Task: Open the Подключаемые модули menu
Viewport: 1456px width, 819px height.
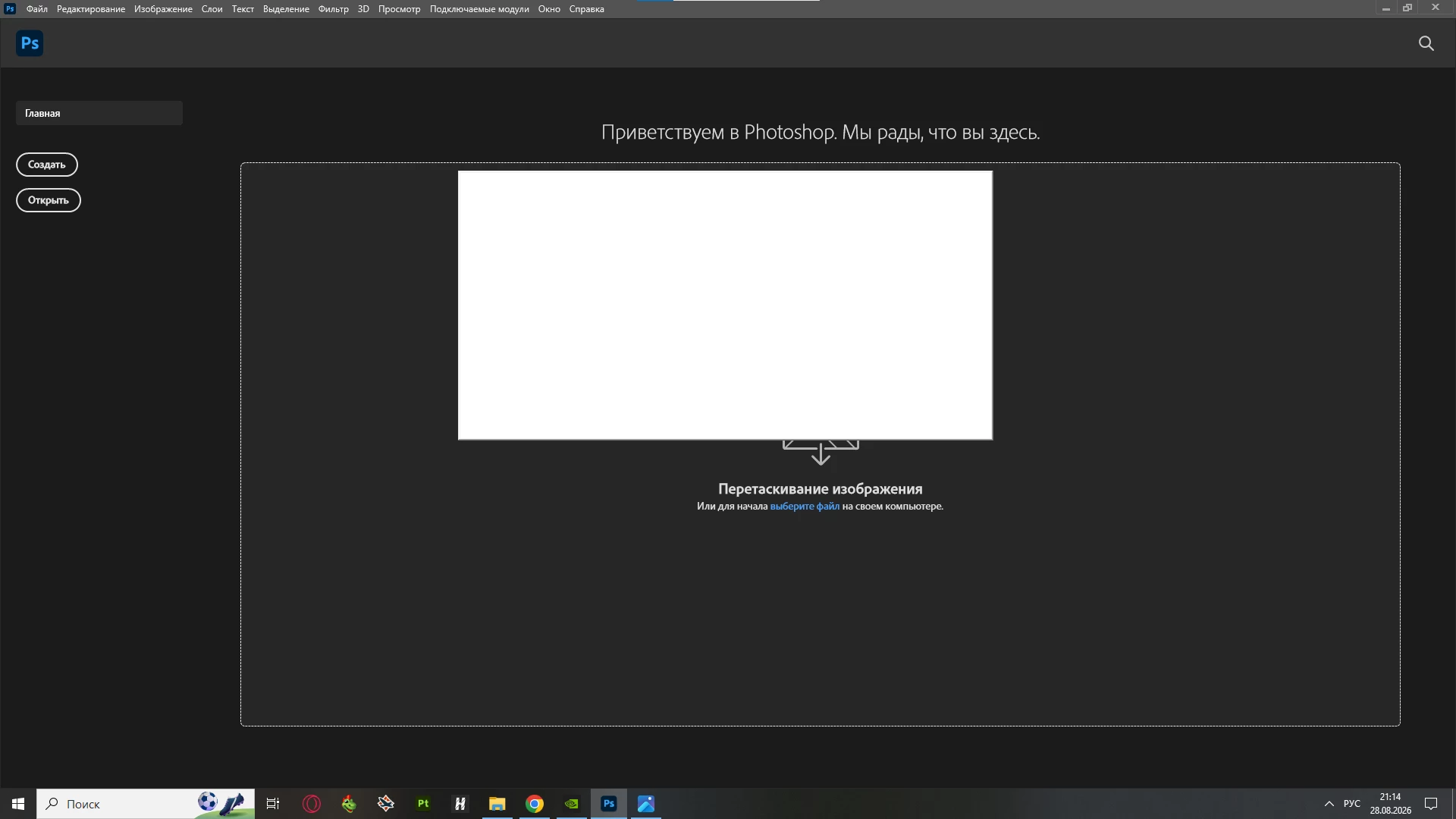Action: [x=479, y=9]
